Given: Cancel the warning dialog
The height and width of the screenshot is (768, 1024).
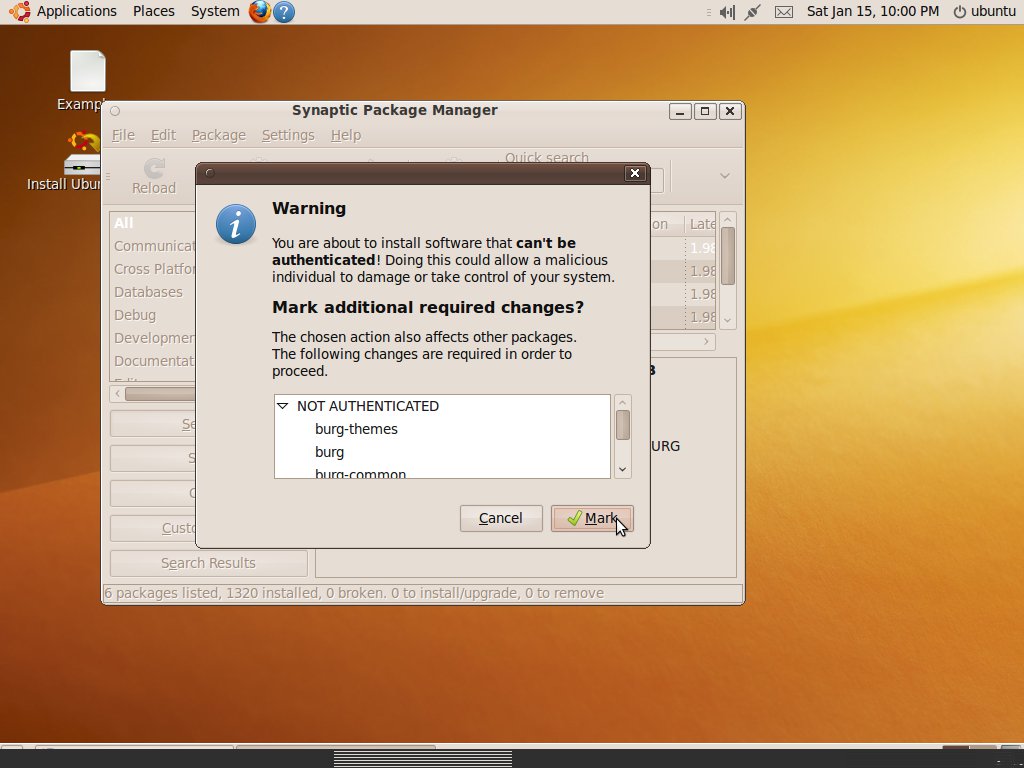Looking at the screenshot, I should [x=501, y=519].
